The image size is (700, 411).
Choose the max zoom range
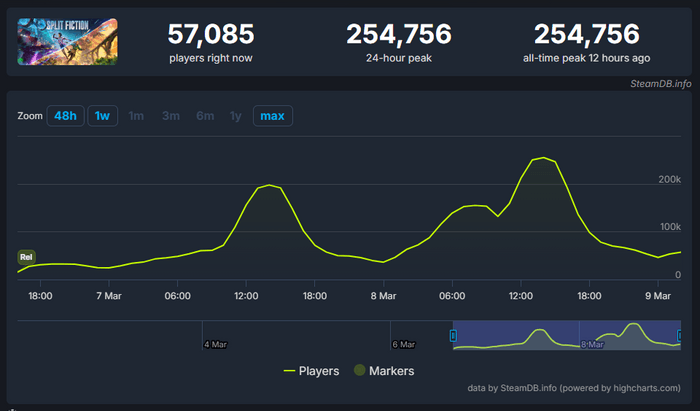(272, 116)
